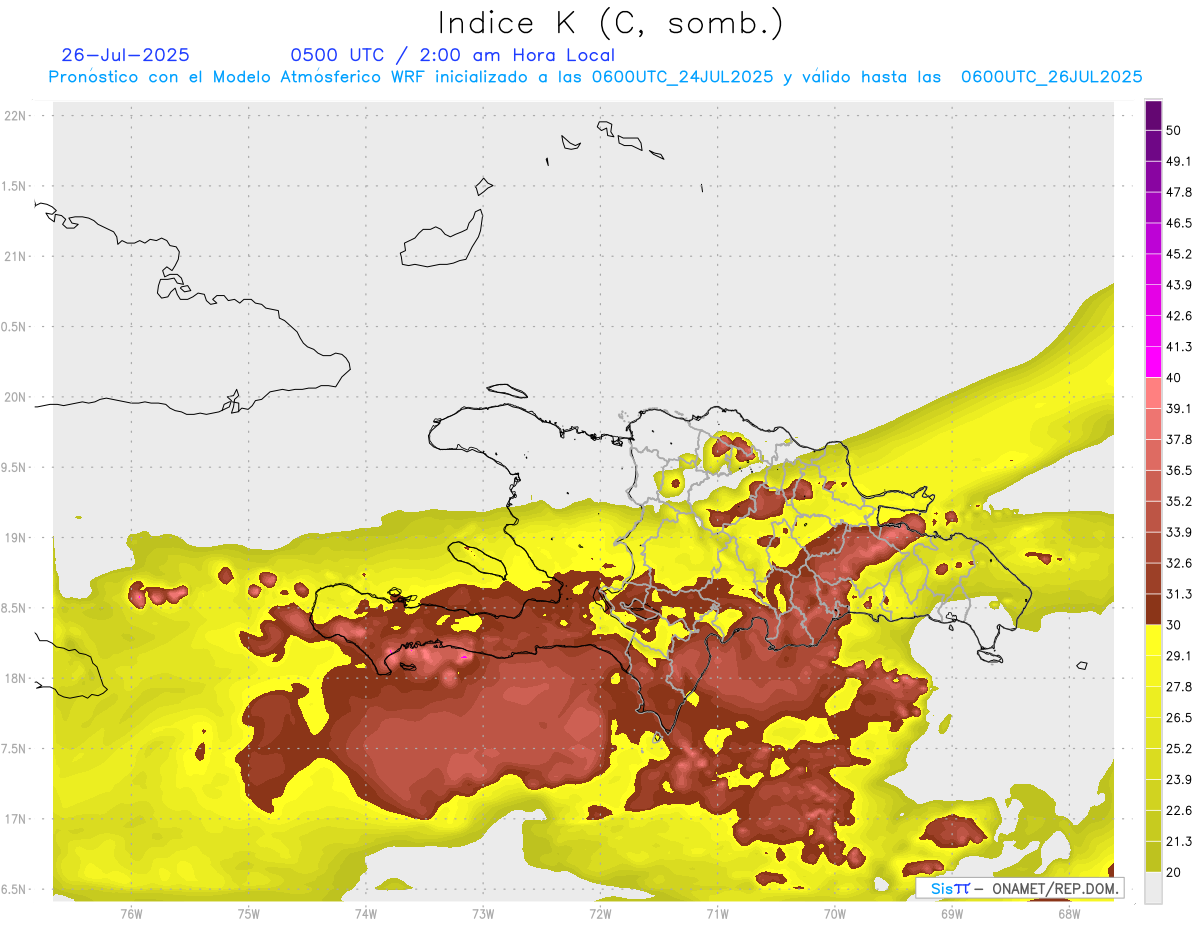Click the "45.2" color bar value
The height and width of the screenshot is (927, 1200).
(1179, 254)
